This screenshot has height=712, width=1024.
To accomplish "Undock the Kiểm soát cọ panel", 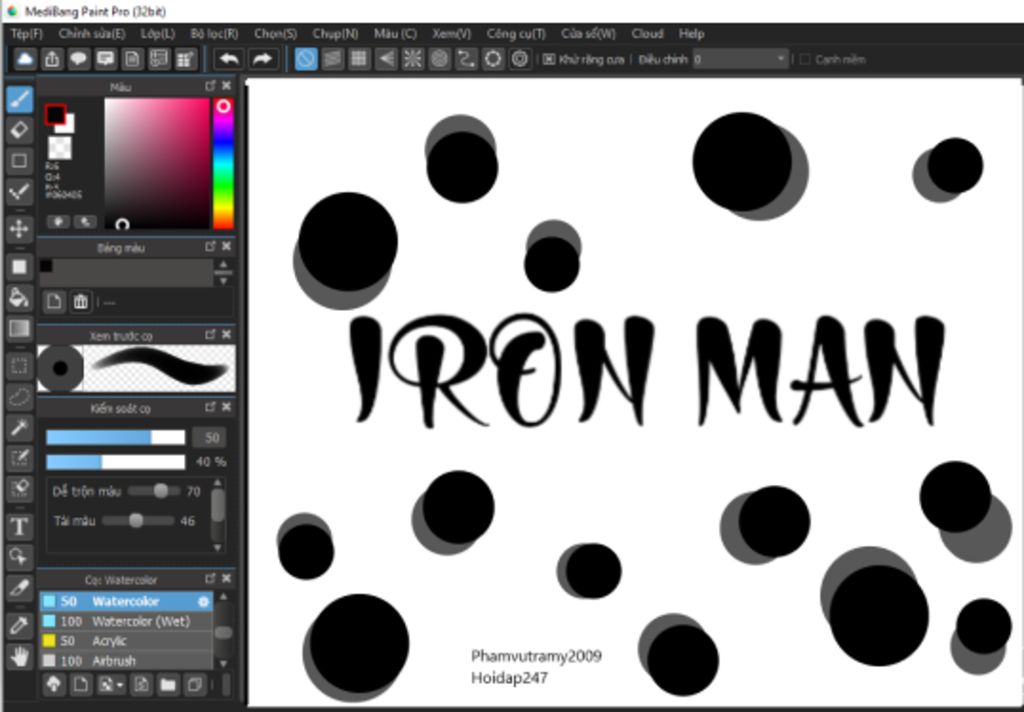I will point(210,407).
